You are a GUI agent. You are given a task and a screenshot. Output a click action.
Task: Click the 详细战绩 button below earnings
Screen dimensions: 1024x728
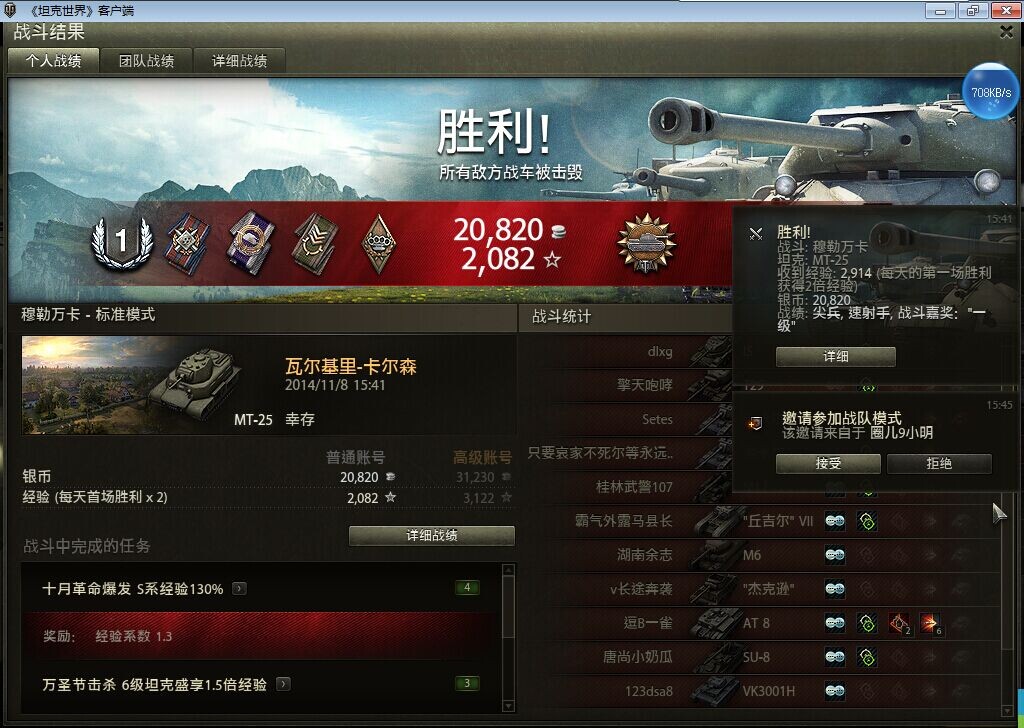coord(432,535)
